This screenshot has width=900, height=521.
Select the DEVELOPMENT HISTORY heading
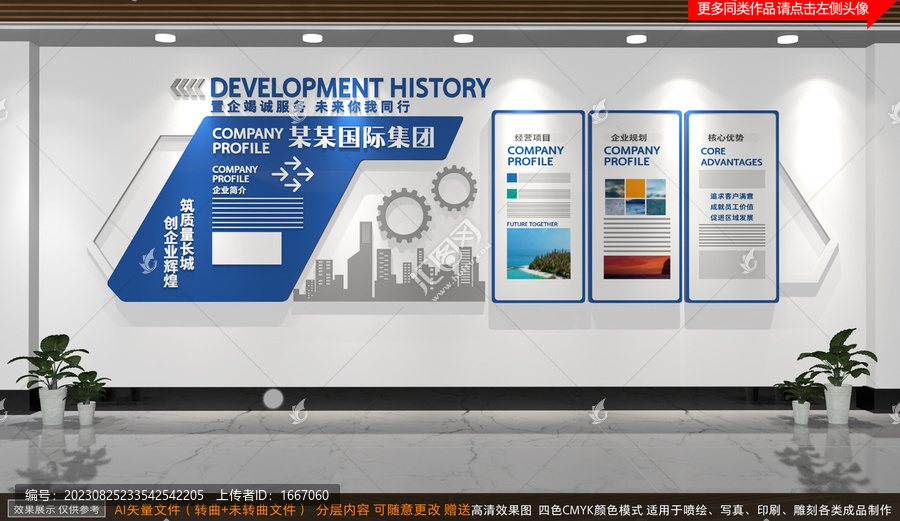tap(350, 88)
